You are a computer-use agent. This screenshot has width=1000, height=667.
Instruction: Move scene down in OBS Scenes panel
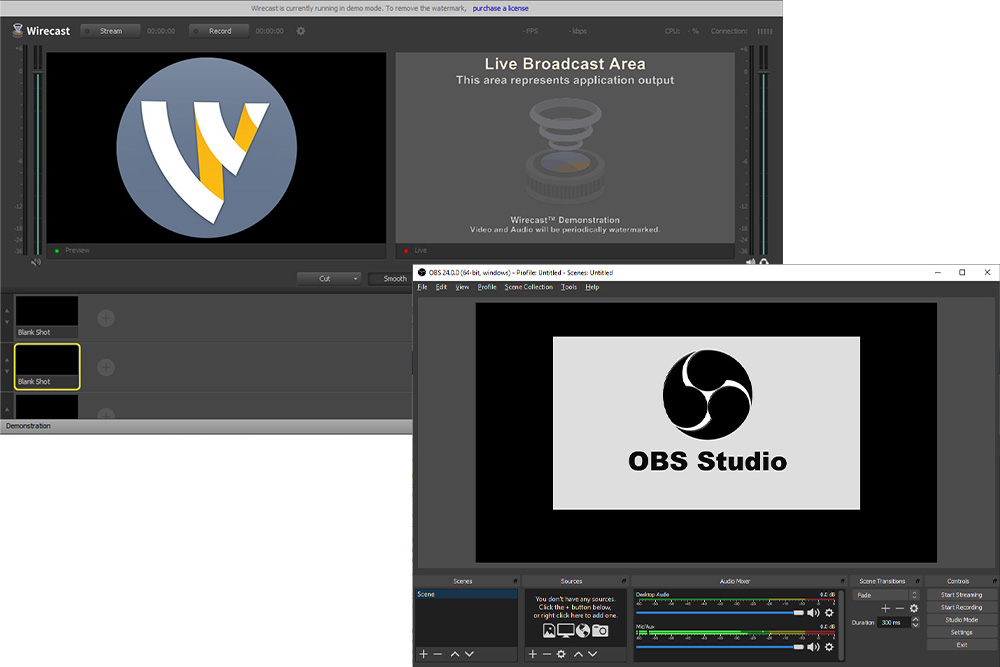[469, 654]
